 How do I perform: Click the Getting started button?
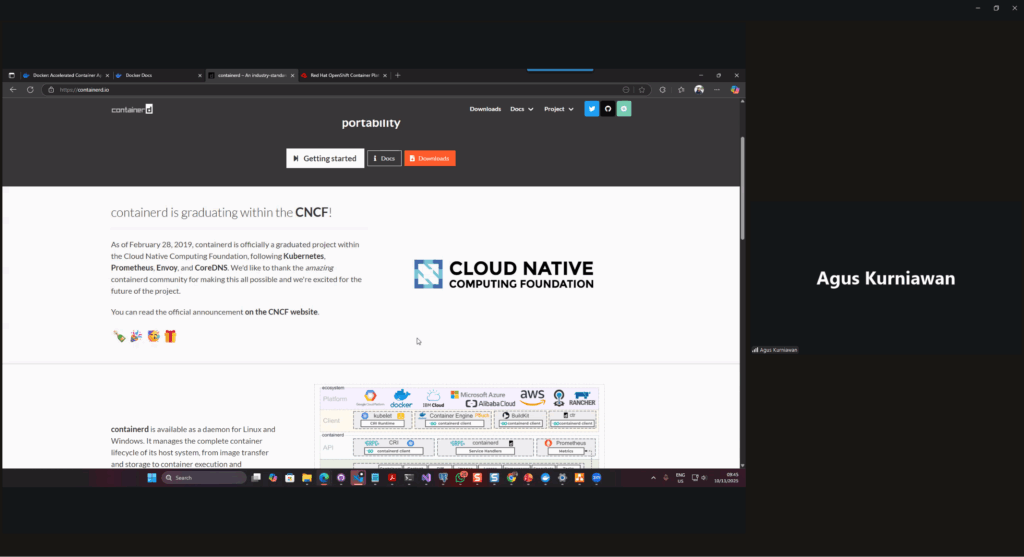pos(325,158)
